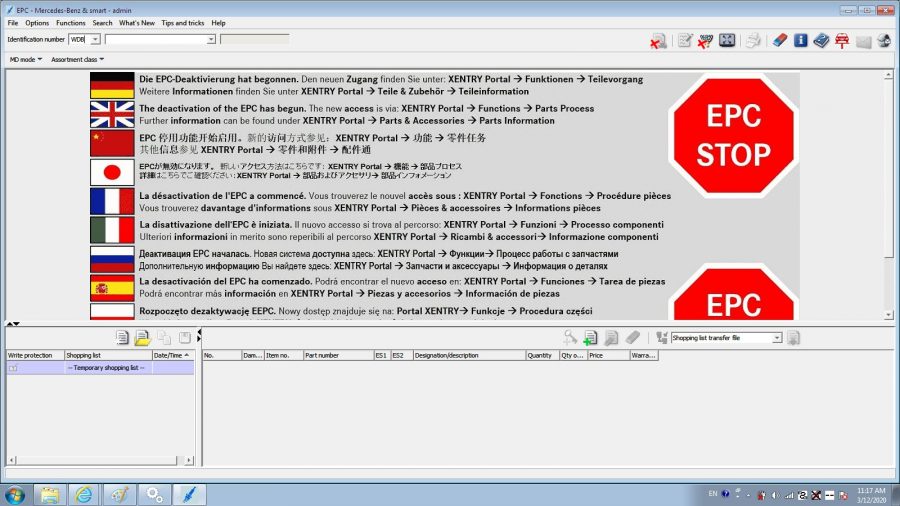Click the blue help book icon
Image resolution: width=900 pixels, height=506 pixels.
[x=821, y=40]
